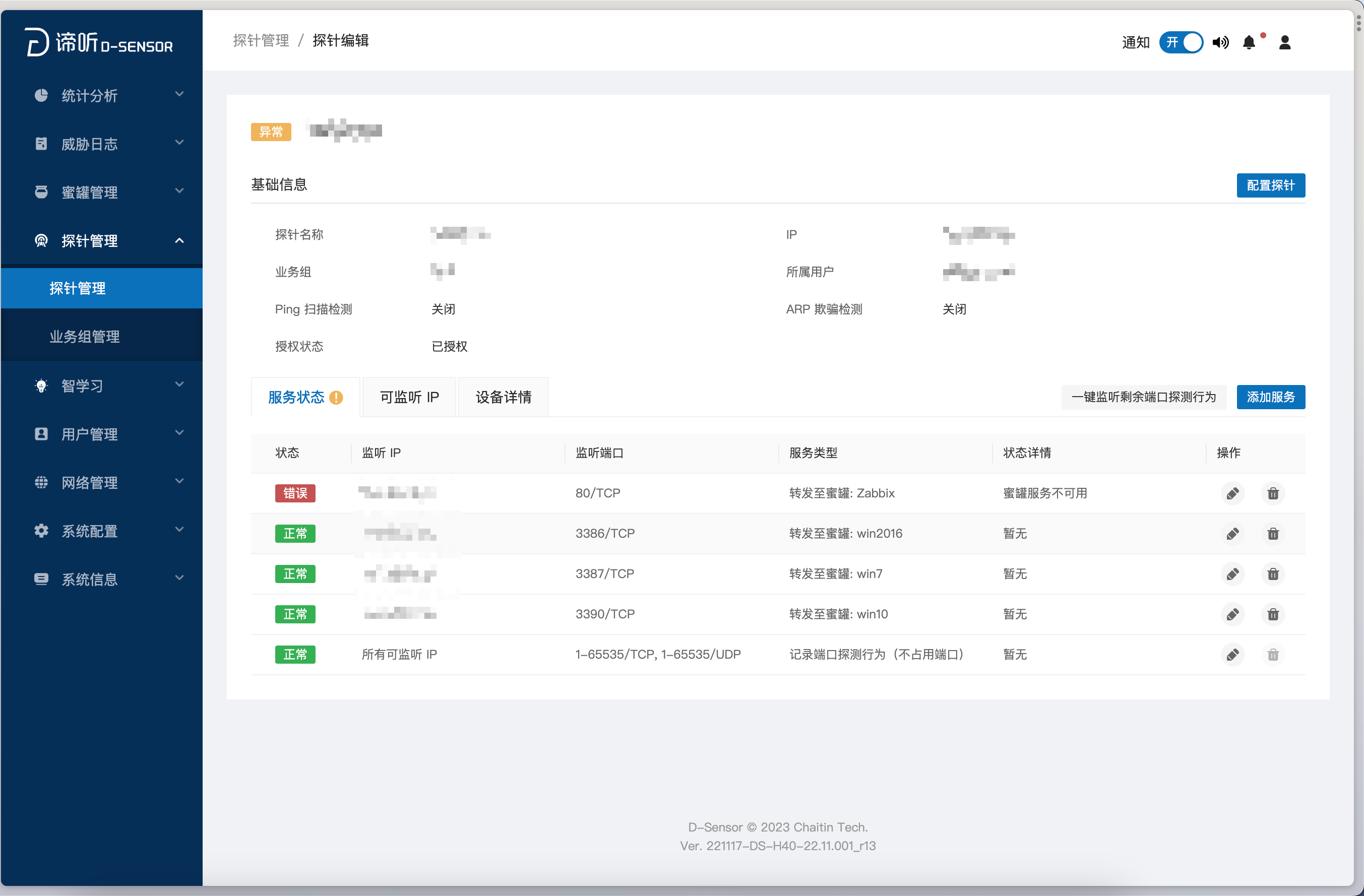Click the notification bell icon
This screenshot has height=896, width=1364.
point(1249,42)
